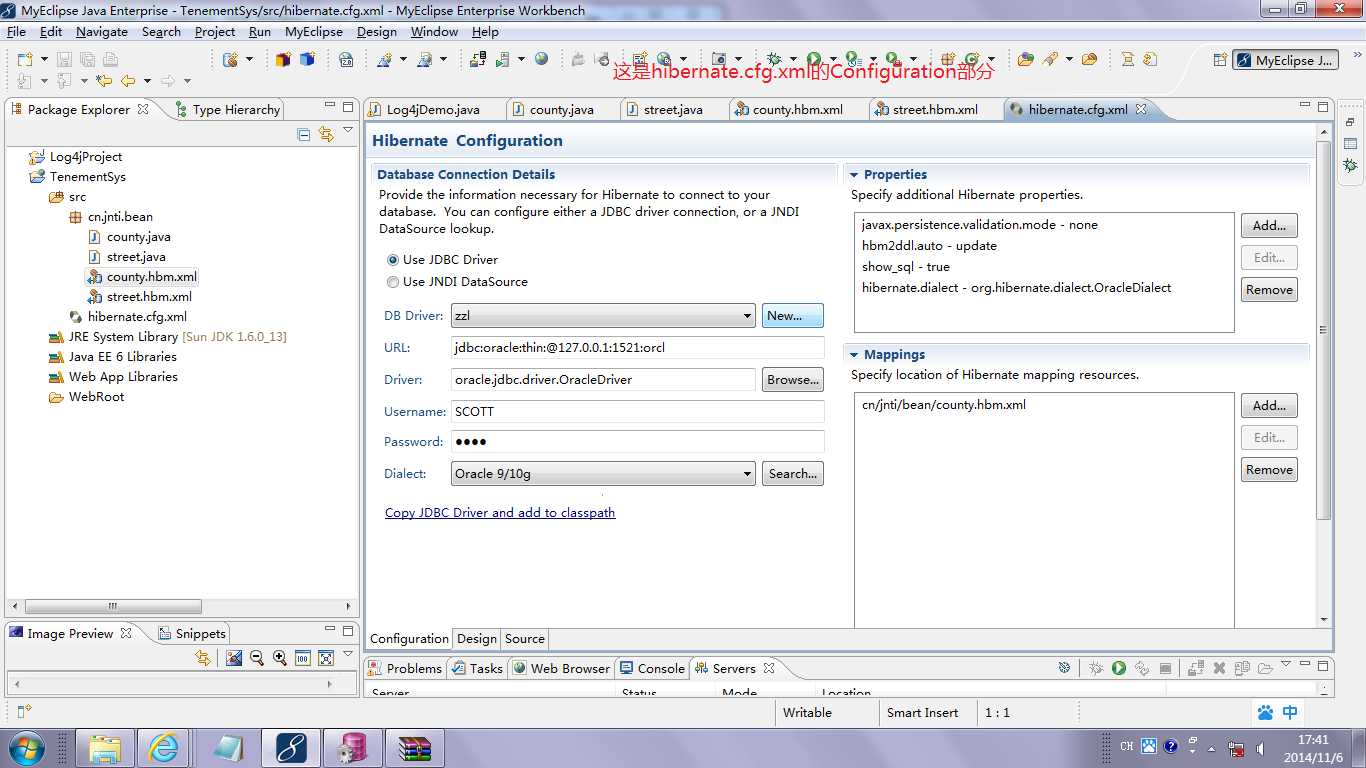Click the debug bug icon in toolbar
The height and width of the screenshot is (768, 1366).
click(774, 60)
